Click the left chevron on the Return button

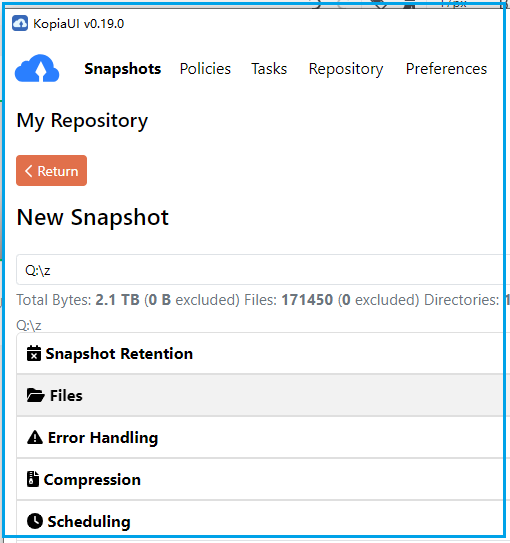29,171
